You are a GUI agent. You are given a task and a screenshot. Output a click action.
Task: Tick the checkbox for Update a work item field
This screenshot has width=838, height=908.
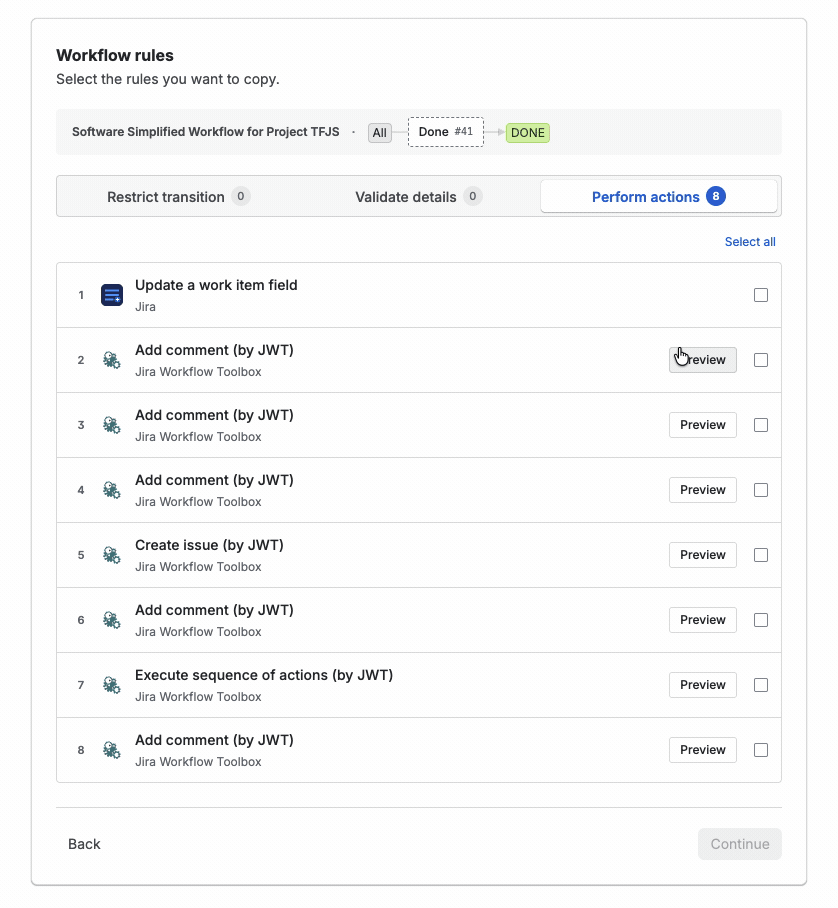(x=761, y=295)
